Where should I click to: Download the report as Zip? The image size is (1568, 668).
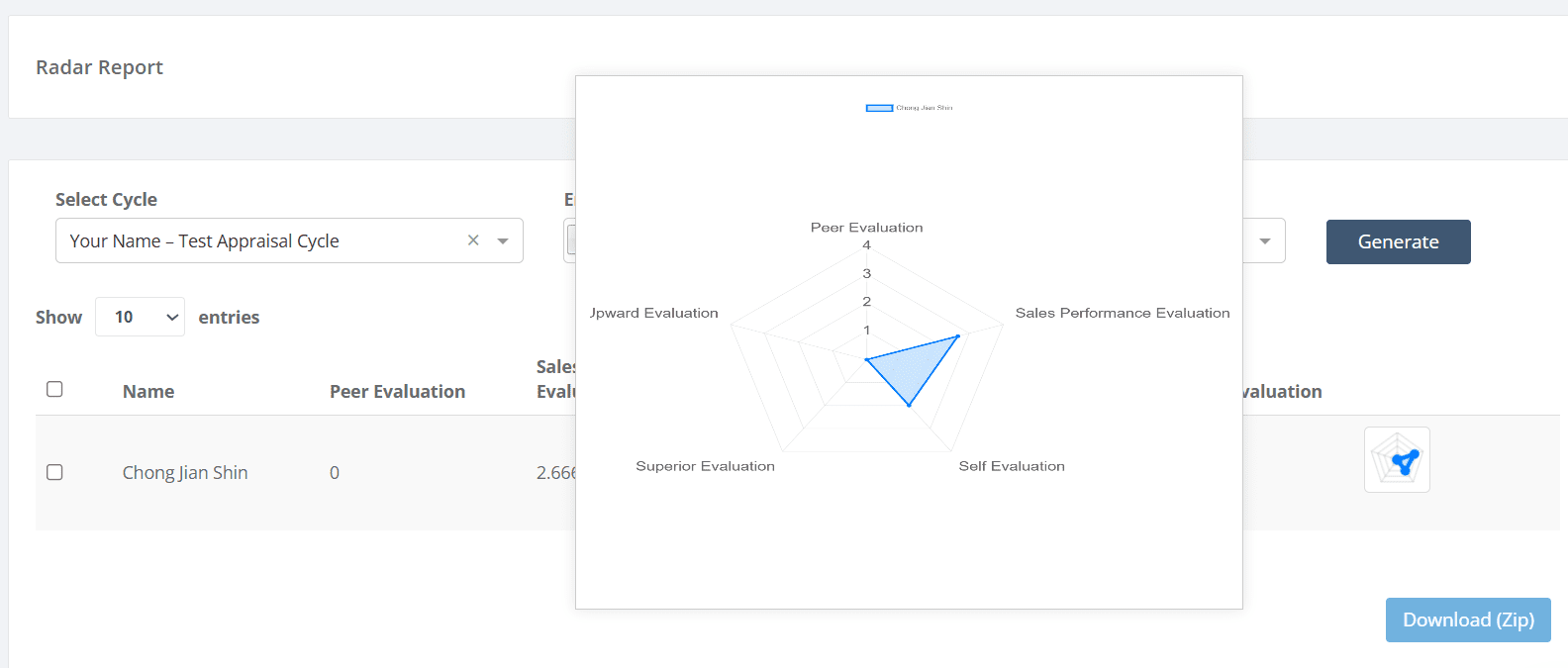click(x=1468, y=620)
